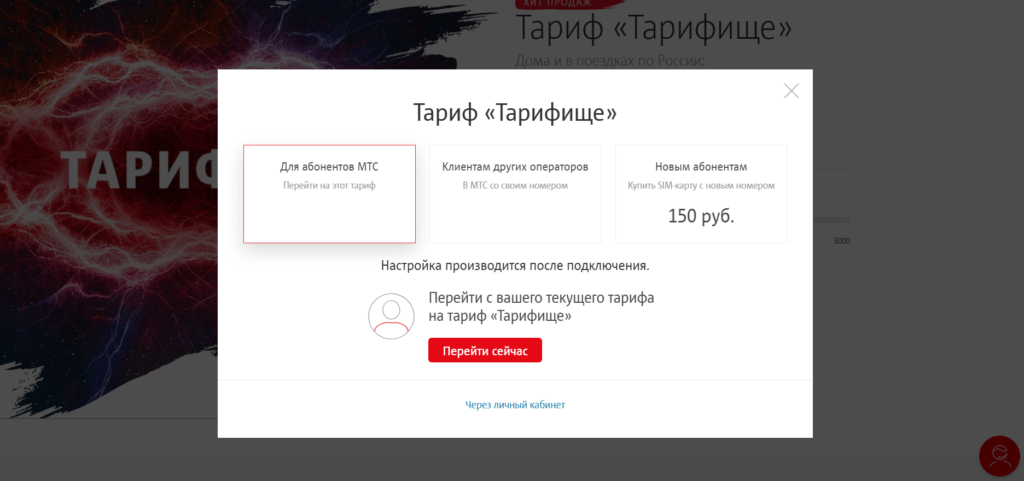1024x481 pixels.
Task: Click «Купить SIM-карту с новым номером» caption
Action: click(701, 186)
